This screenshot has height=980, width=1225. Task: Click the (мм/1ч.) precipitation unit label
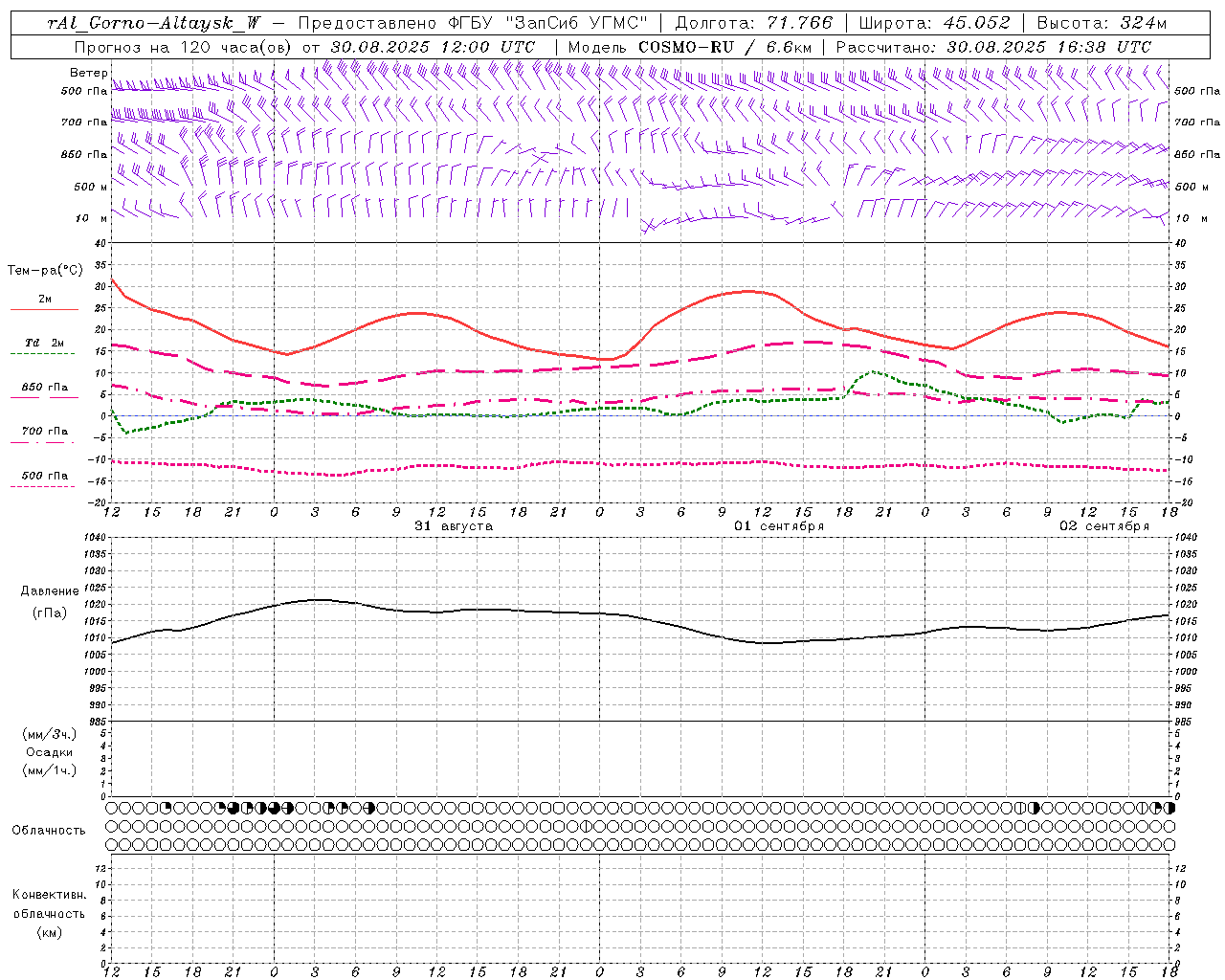coord(50,770)
